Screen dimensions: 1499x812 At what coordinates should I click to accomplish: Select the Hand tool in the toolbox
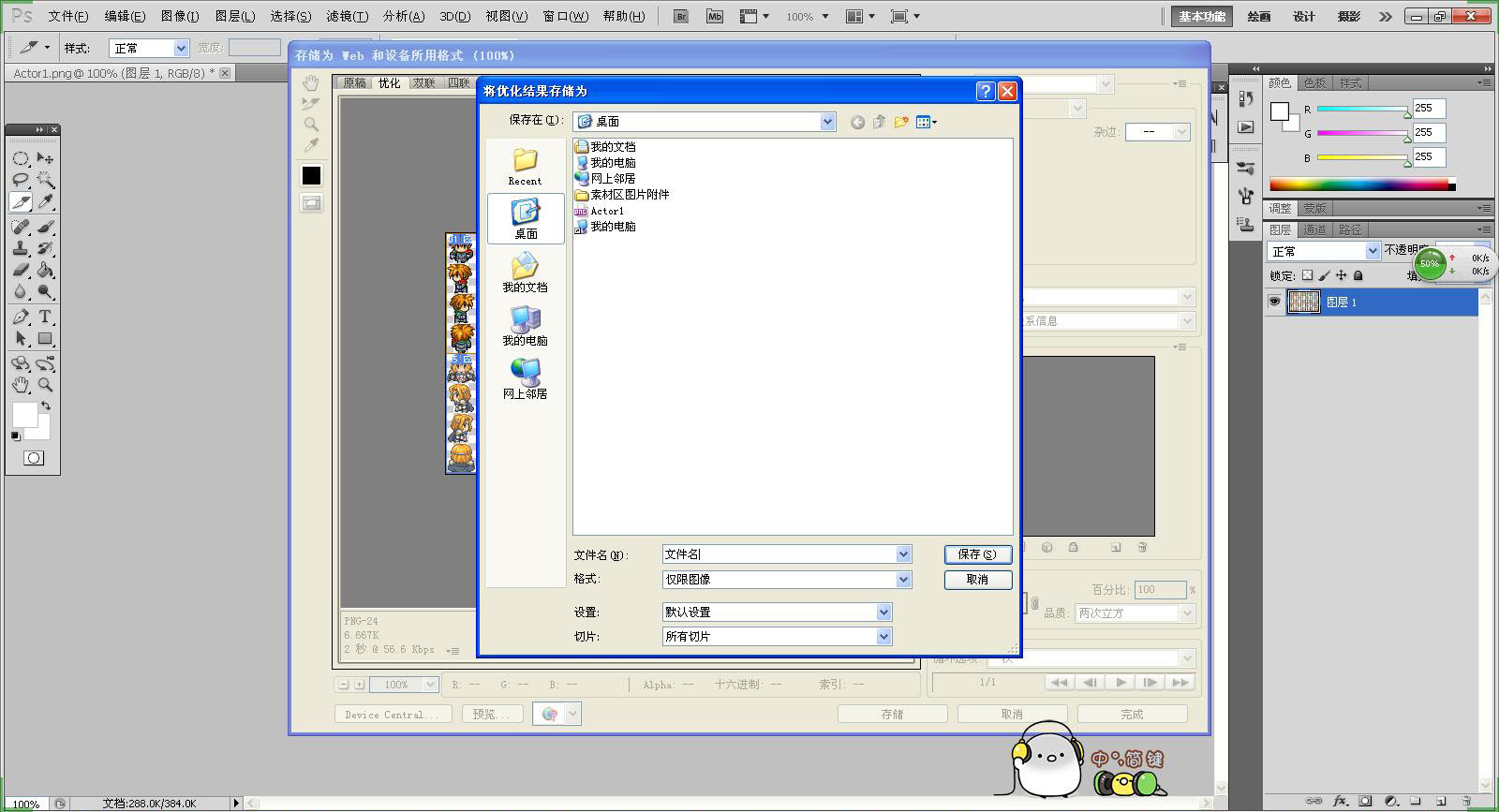coord(21,384)
